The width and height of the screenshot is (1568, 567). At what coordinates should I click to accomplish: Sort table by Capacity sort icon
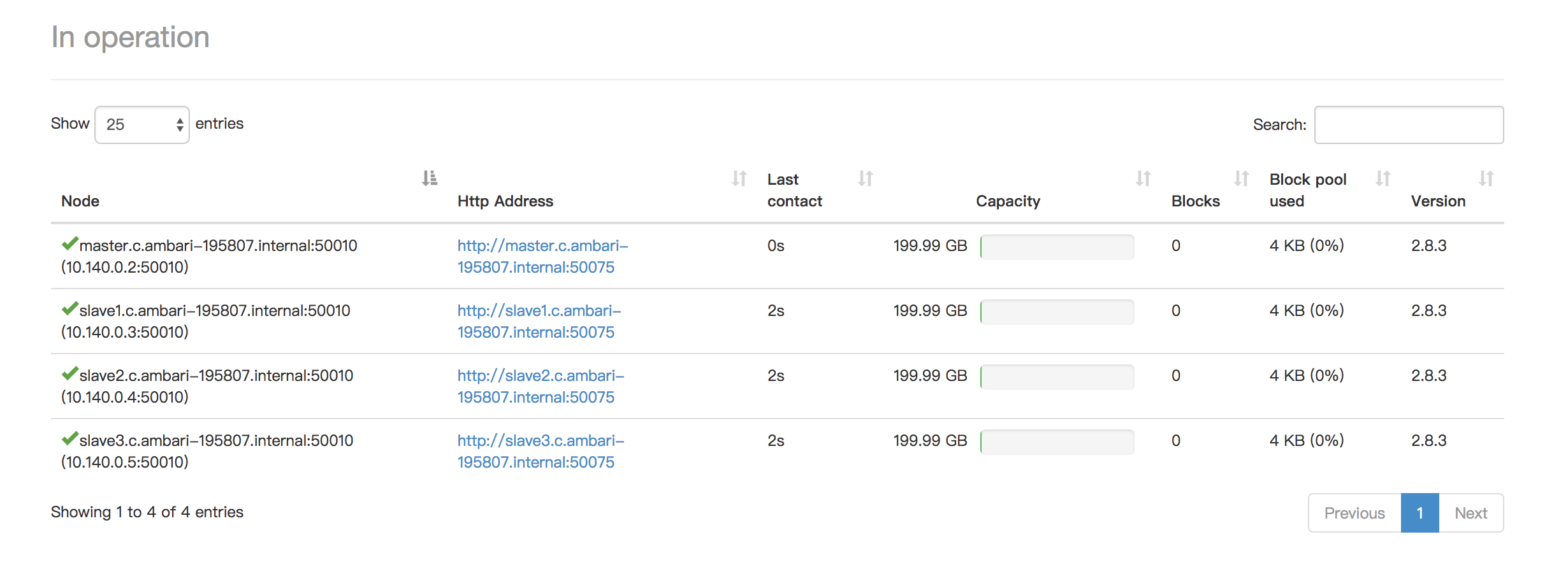(x=1143, y=178)
